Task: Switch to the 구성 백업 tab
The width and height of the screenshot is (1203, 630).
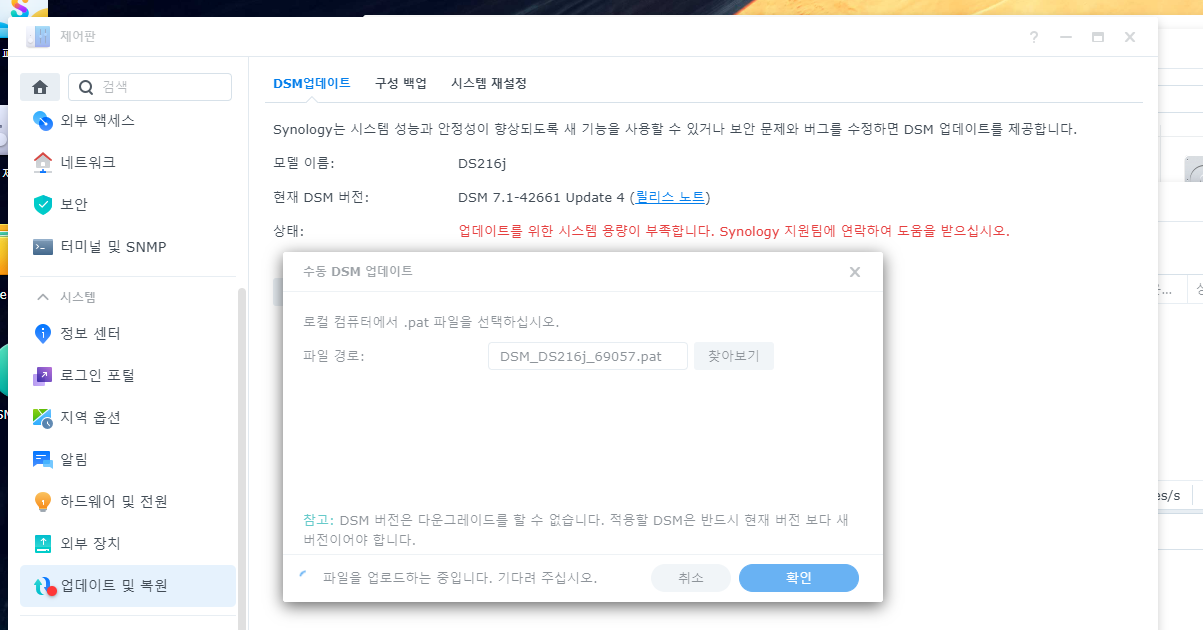Action: (x=401, y=83)
